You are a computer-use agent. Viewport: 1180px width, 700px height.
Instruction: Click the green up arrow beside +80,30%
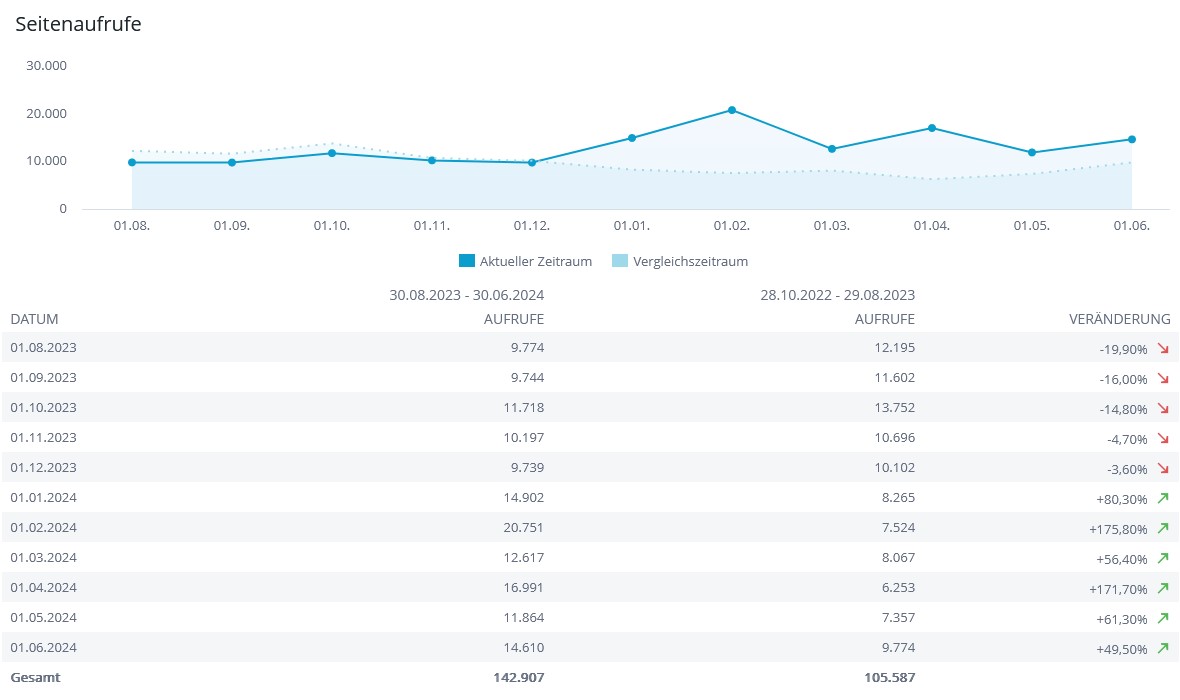pyautogui.click(x=1162, y=498)
